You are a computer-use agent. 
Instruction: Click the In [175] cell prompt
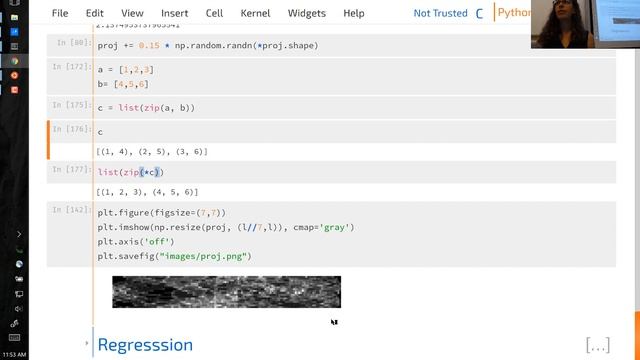point(71,105)
